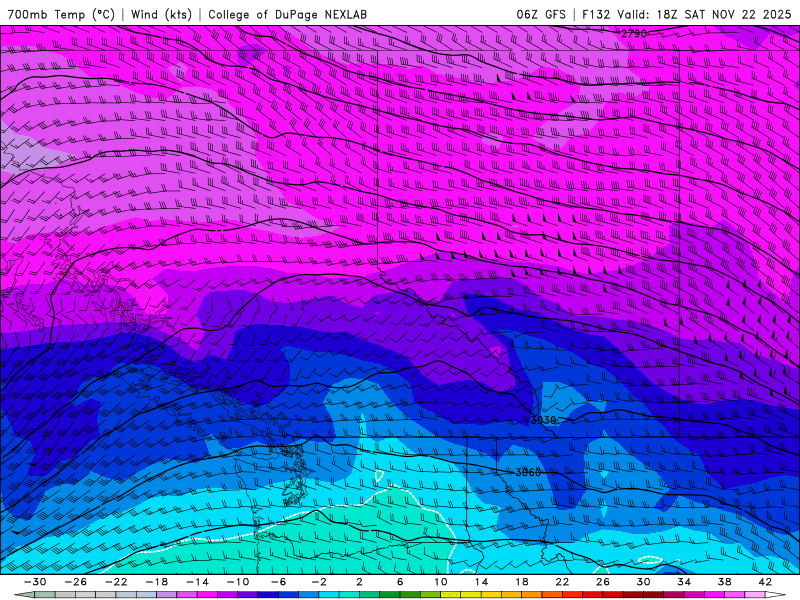Screen dimensions: 800x600
Task: Click the "College of DuPage NEXLAB" credit text
Action: 287,14
